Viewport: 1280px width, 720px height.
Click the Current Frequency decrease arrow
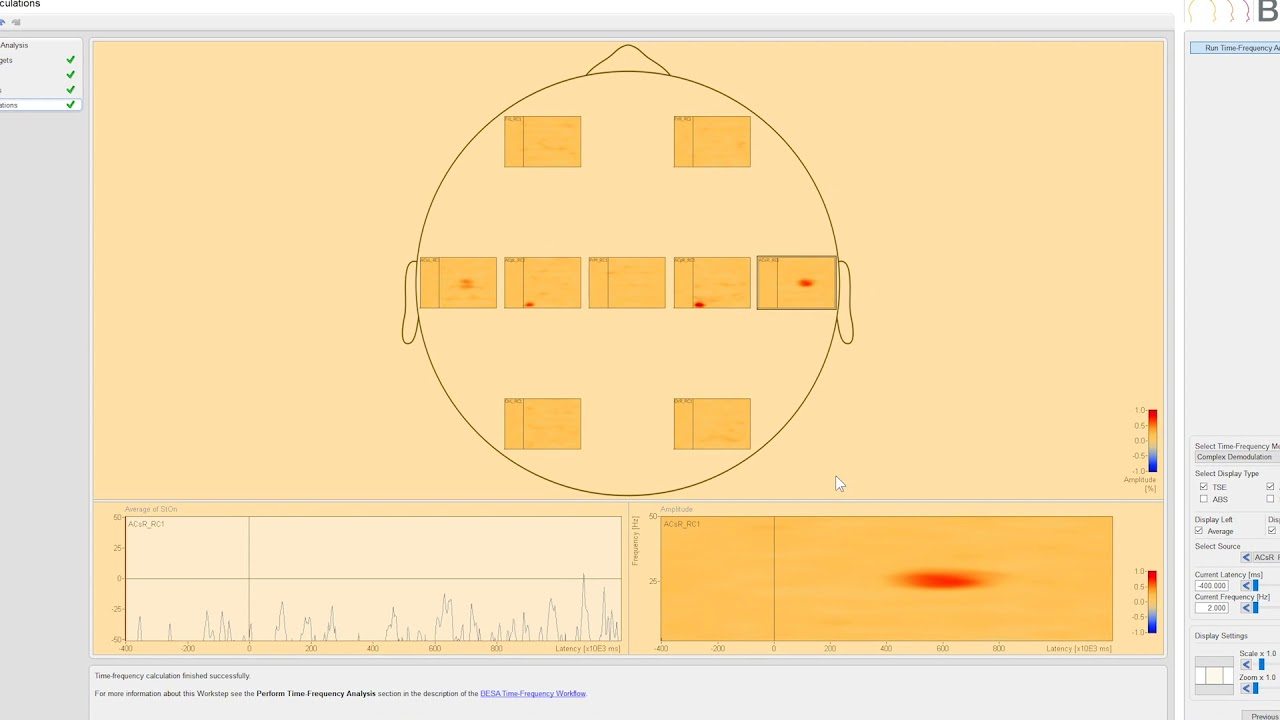tap(1246, 608)
